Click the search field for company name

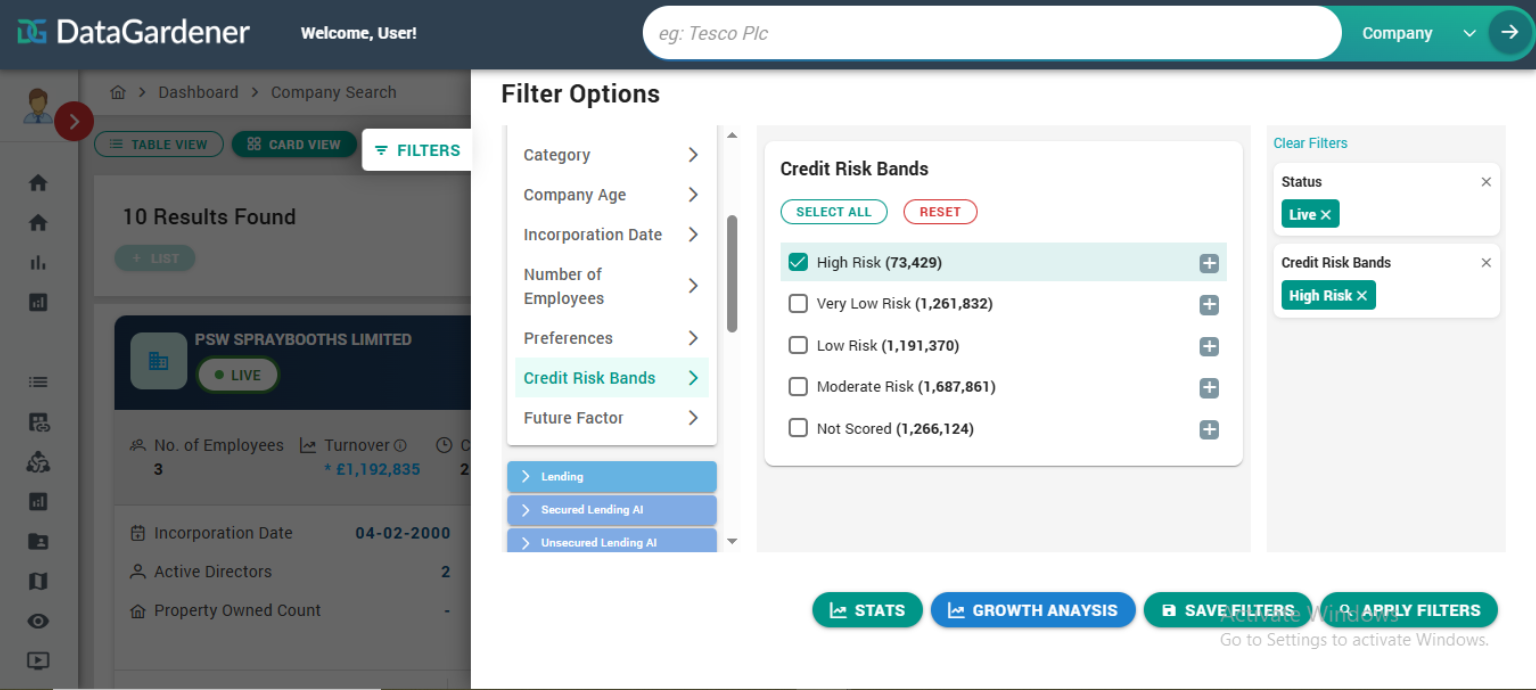[x=990, y=33]
